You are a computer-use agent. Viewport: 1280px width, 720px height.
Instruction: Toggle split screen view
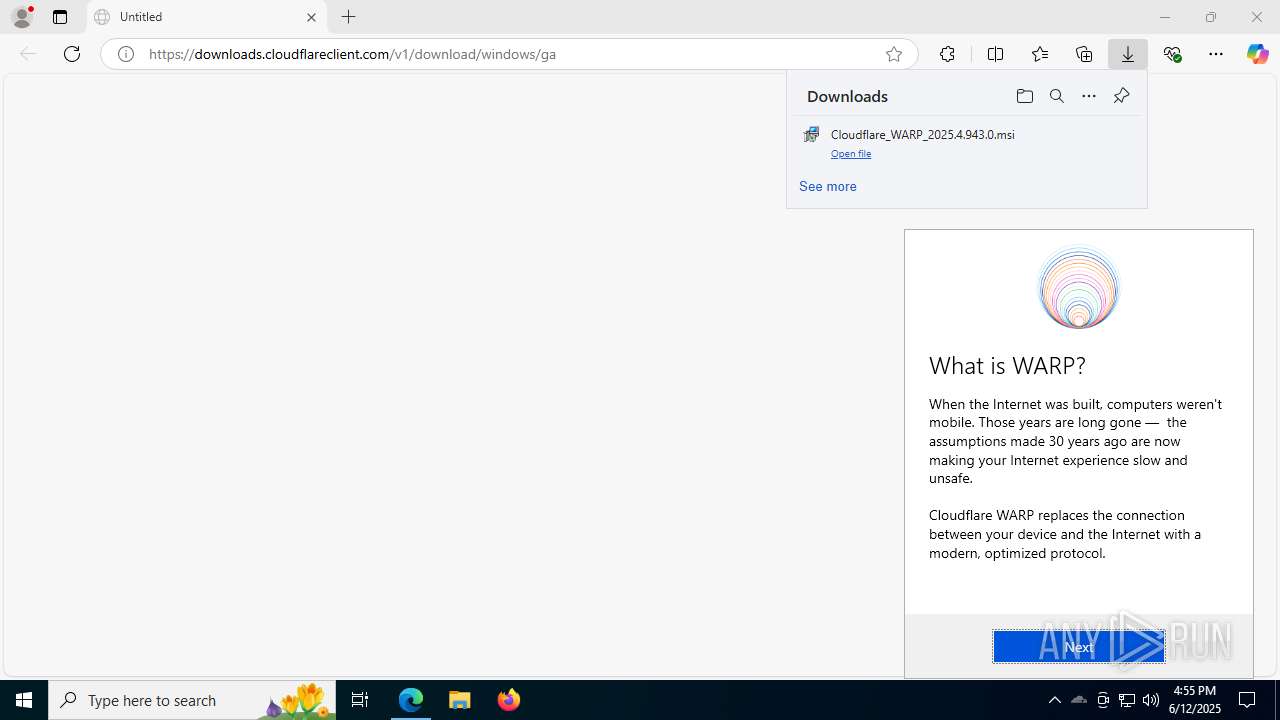[995, 54]
